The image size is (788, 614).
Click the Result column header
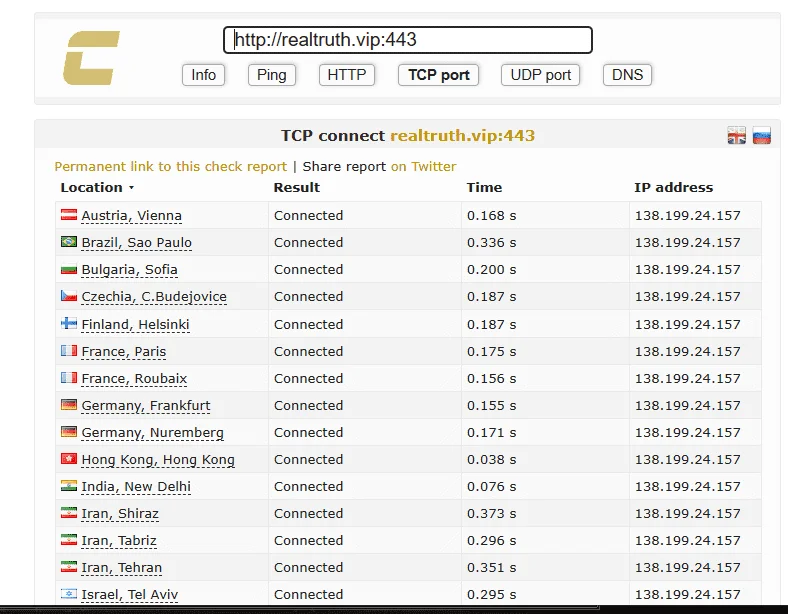[x=297, y=187]
